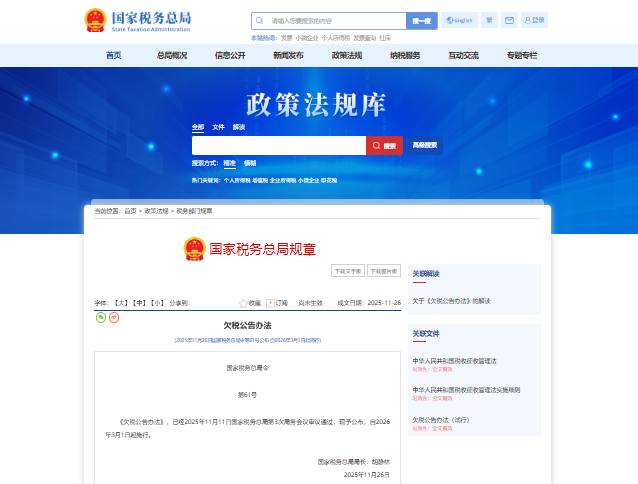This screenshot has height=484, width=638.
Task: Open the 新闻发布 navigation menu item
Action: click(288, 55)
